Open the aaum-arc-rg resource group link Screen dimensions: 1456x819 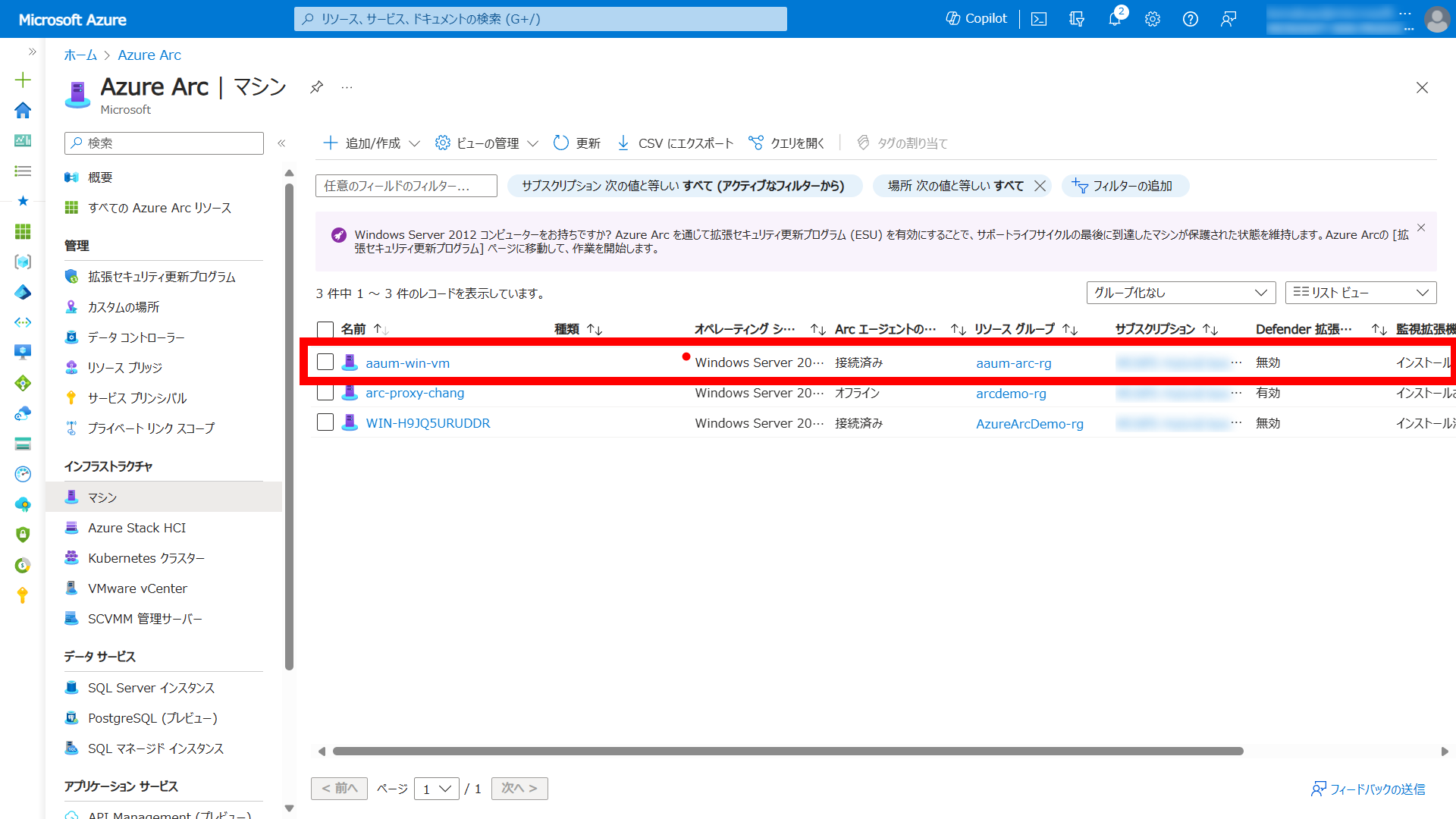pyautogui.click(x=1014, y=363)
